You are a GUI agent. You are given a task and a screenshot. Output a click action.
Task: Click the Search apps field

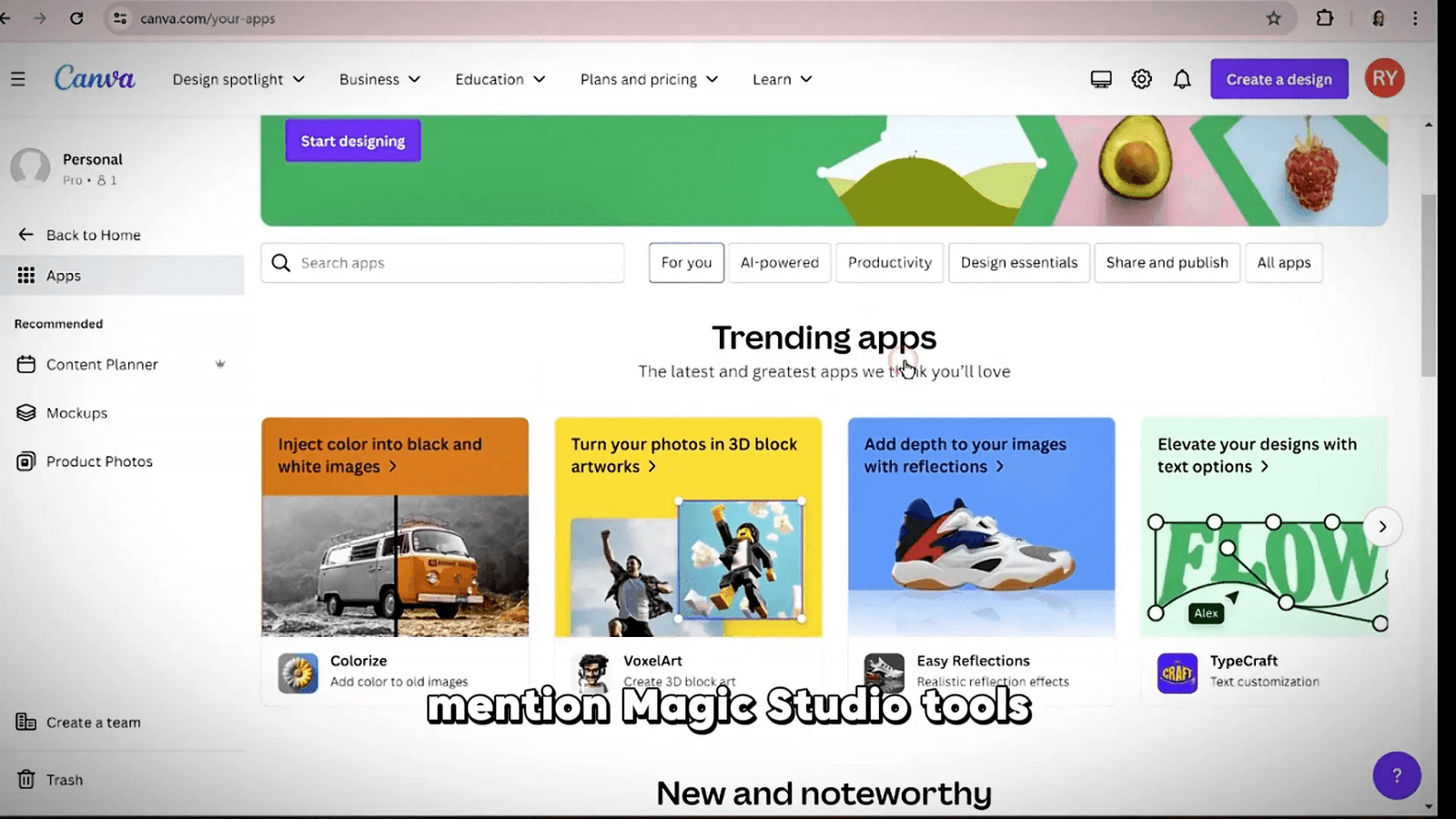(x=442, y=263)
